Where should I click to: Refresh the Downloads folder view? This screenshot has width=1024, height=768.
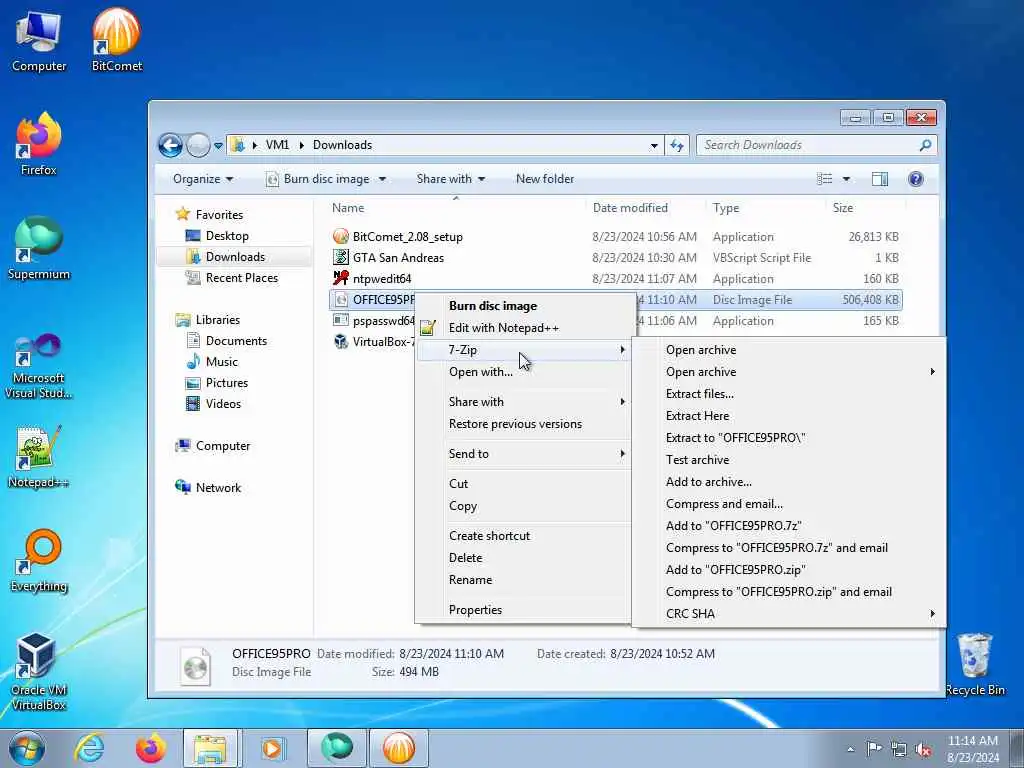tap(677, 145)
